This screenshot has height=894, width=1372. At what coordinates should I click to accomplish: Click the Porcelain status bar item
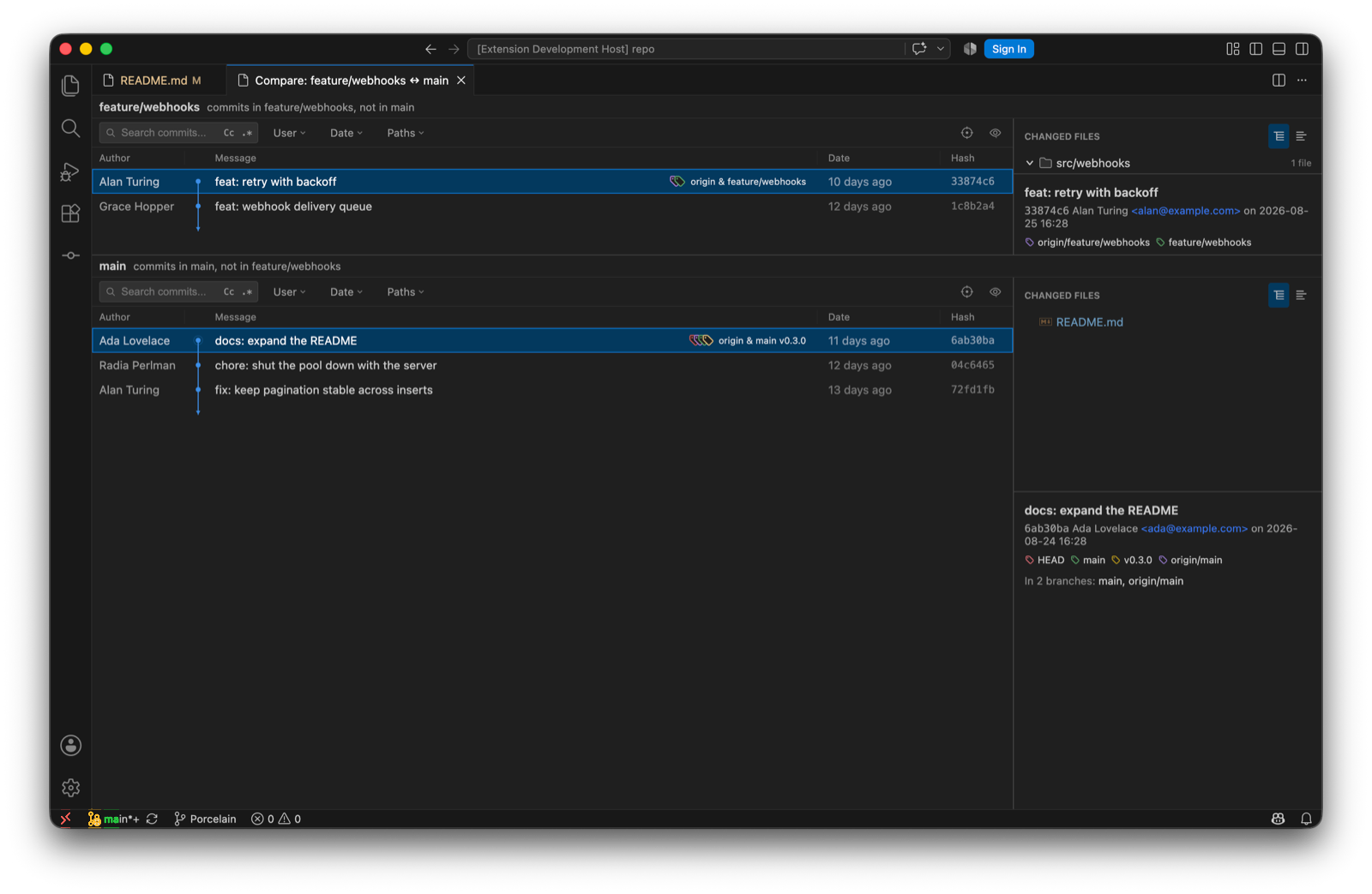click(205, 819)
